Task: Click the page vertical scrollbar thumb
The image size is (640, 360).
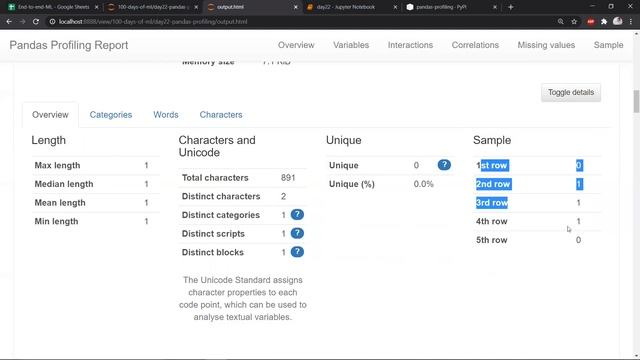Action: click(636, 101)
